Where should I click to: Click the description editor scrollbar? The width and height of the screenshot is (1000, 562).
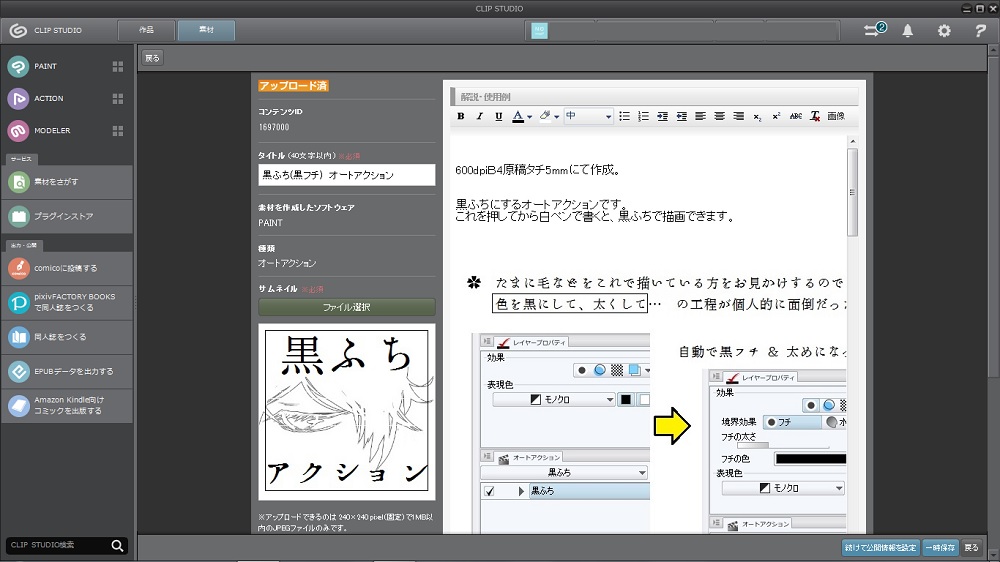[853, 193]
